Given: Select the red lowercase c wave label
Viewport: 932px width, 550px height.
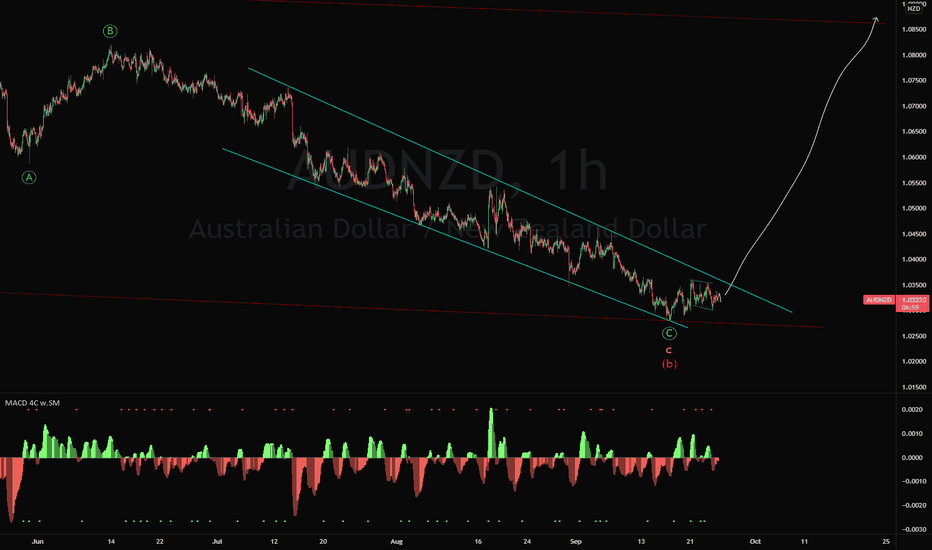Looking at the screenshot, I should (x=669, y=350).
